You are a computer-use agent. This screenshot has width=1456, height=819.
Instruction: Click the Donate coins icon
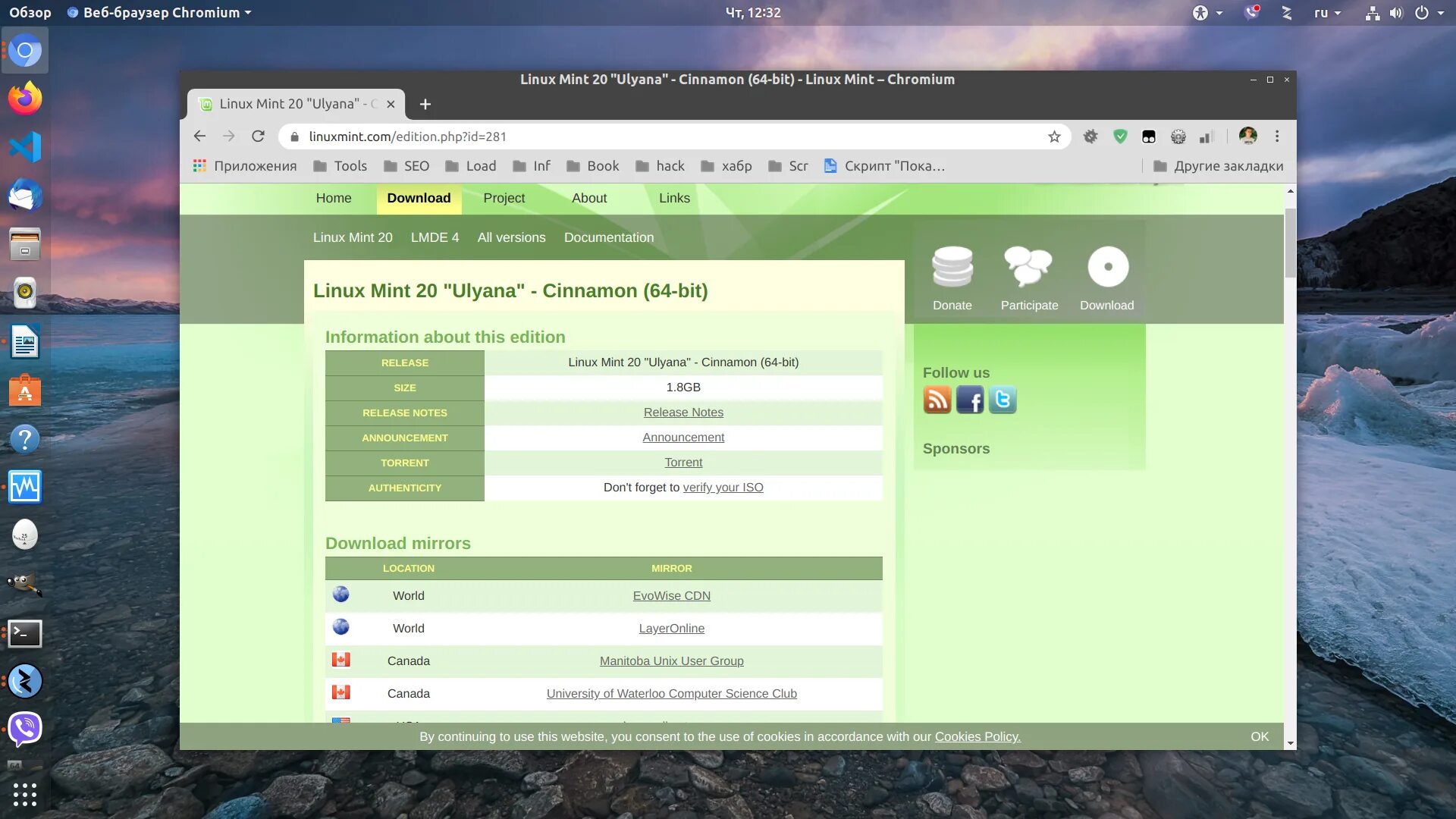click(952, 267)
